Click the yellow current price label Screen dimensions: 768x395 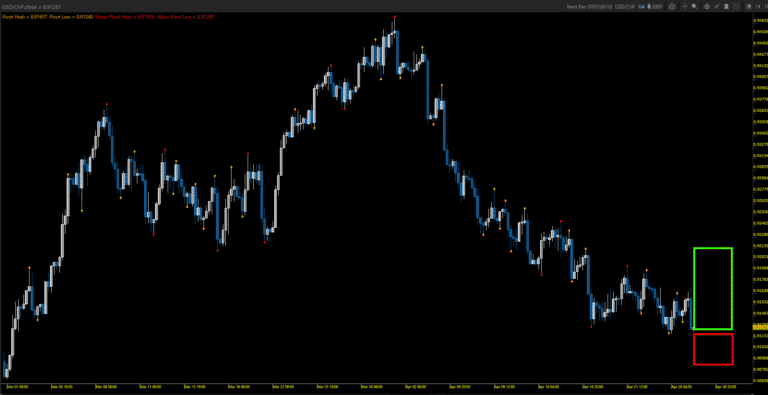(x=760, y=326)
